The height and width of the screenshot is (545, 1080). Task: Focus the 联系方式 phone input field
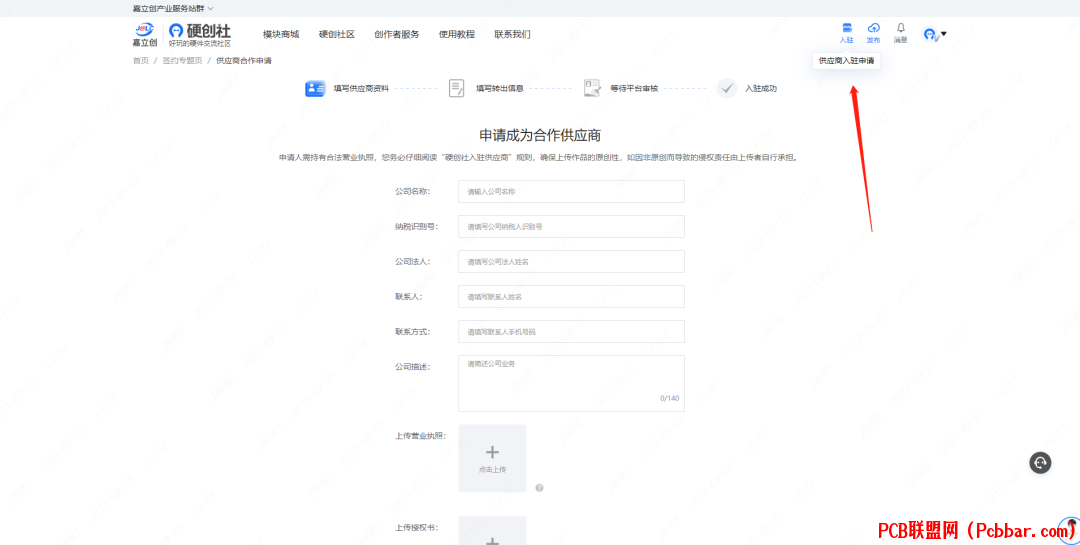pos(571,331)
